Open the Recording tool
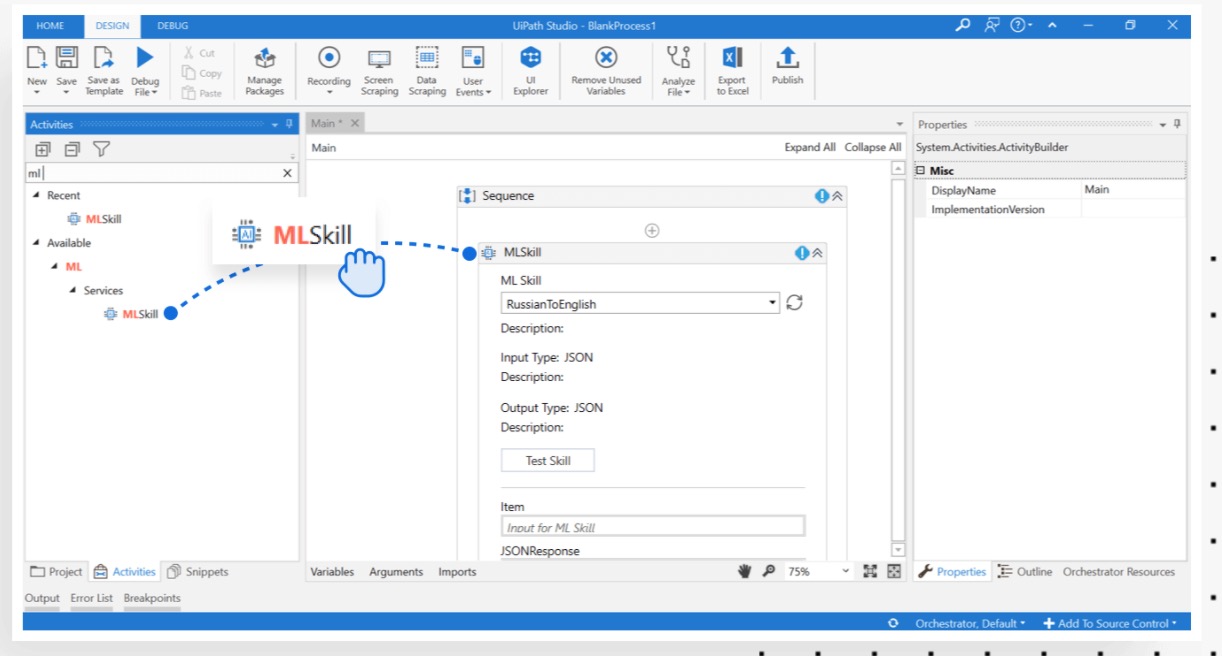Screen dimensions: 1222x656 point(329,71)
